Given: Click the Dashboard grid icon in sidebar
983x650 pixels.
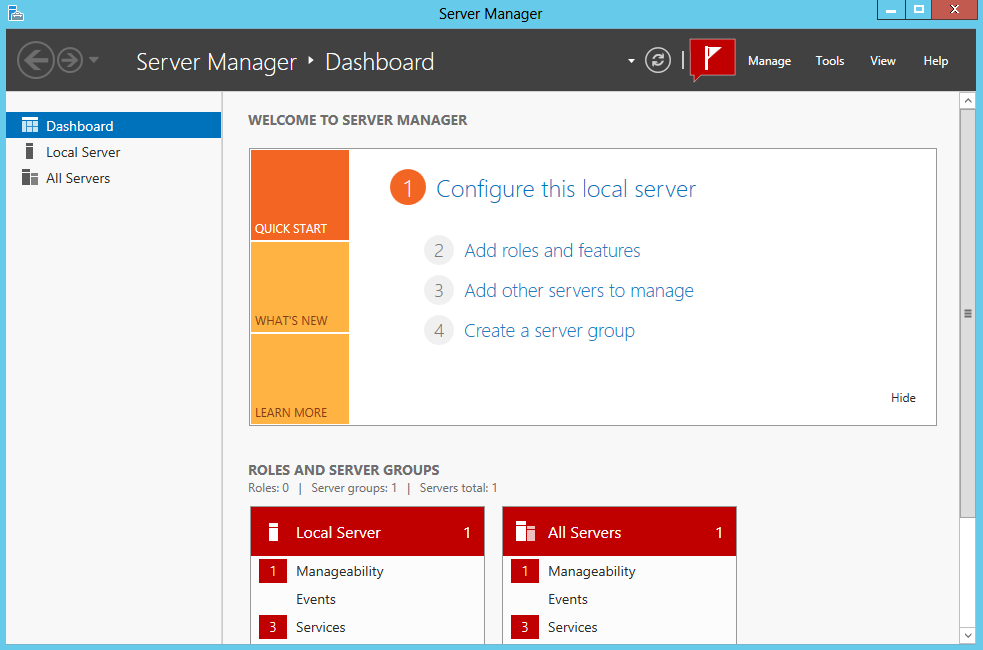Looking at the screenshot, I should click(x=29, y=125).
